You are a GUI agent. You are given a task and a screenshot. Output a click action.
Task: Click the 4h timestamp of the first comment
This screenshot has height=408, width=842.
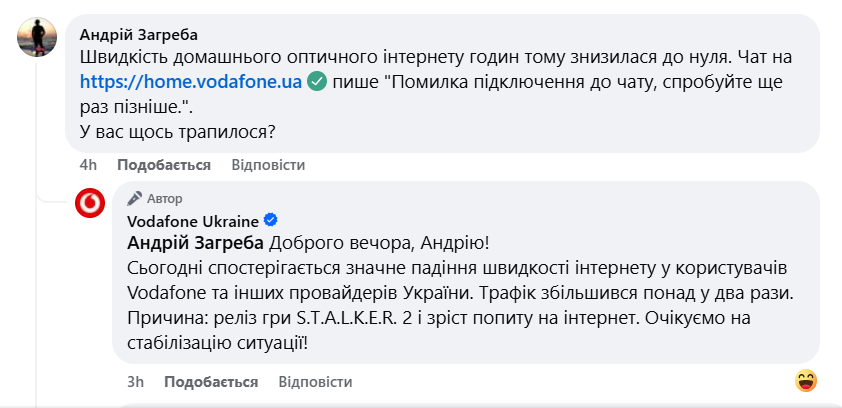pyautogui.click(x=88, y=165)
